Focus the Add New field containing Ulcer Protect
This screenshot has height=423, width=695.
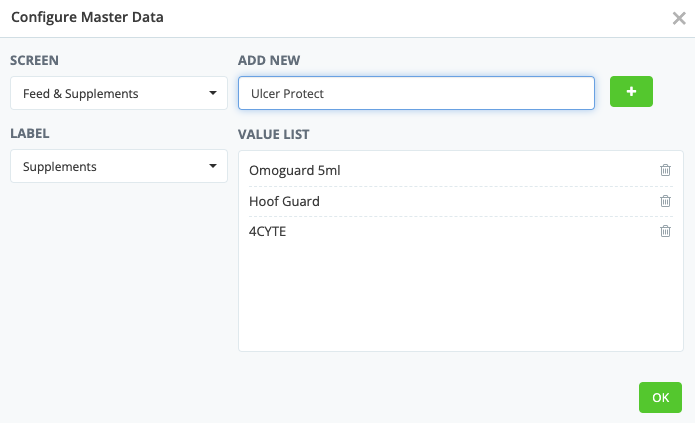(x=416, y=93)
